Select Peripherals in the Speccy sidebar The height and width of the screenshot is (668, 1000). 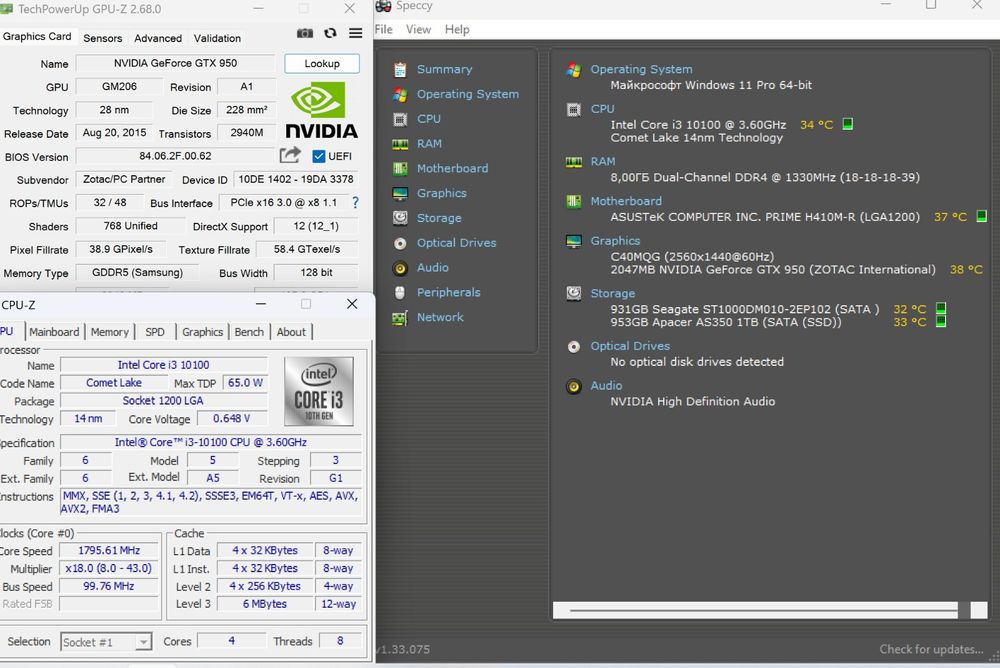click(x=448, y=292)
